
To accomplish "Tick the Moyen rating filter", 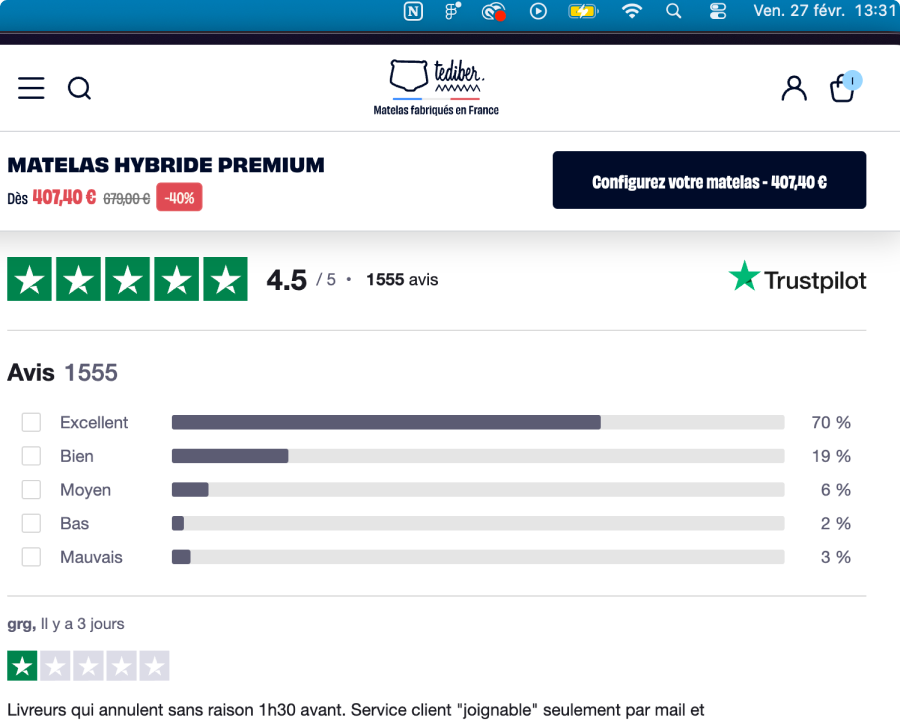I will 31,490.
